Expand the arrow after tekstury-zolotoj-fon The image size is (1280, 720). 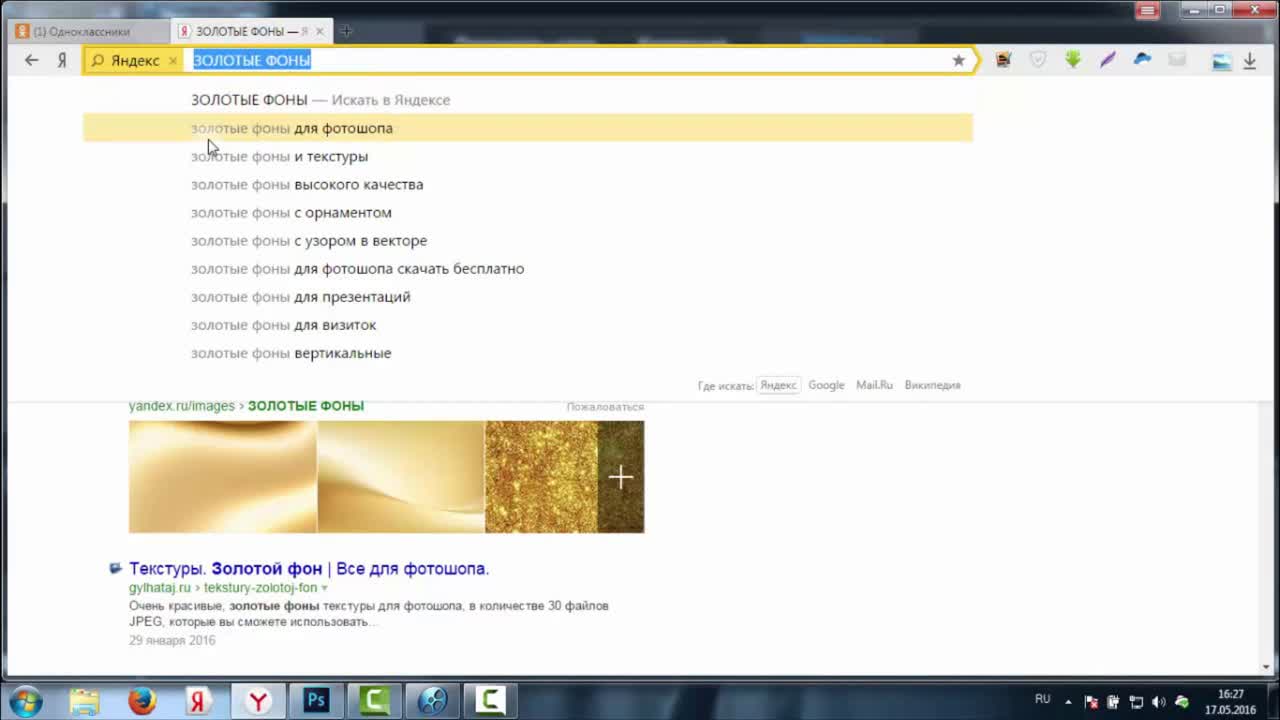[x=324, y=588]
